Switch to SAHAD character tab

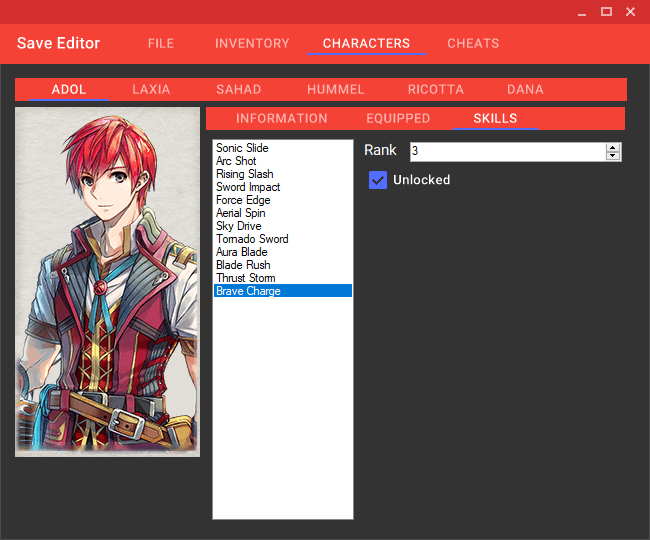(239, 90)
